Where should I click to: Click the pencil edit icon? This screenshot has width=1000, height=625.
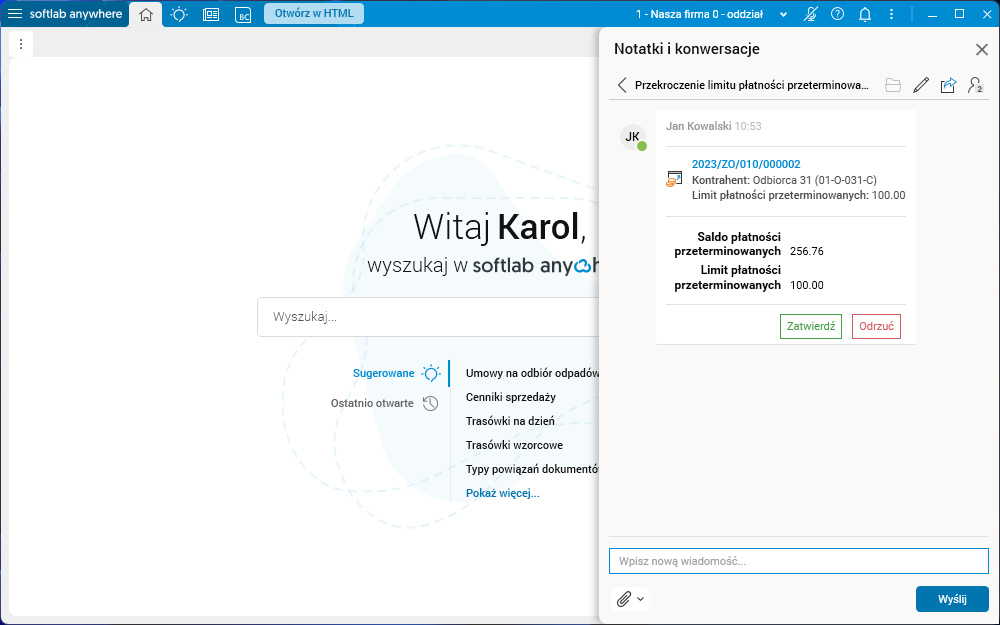(x=920, y=85)
